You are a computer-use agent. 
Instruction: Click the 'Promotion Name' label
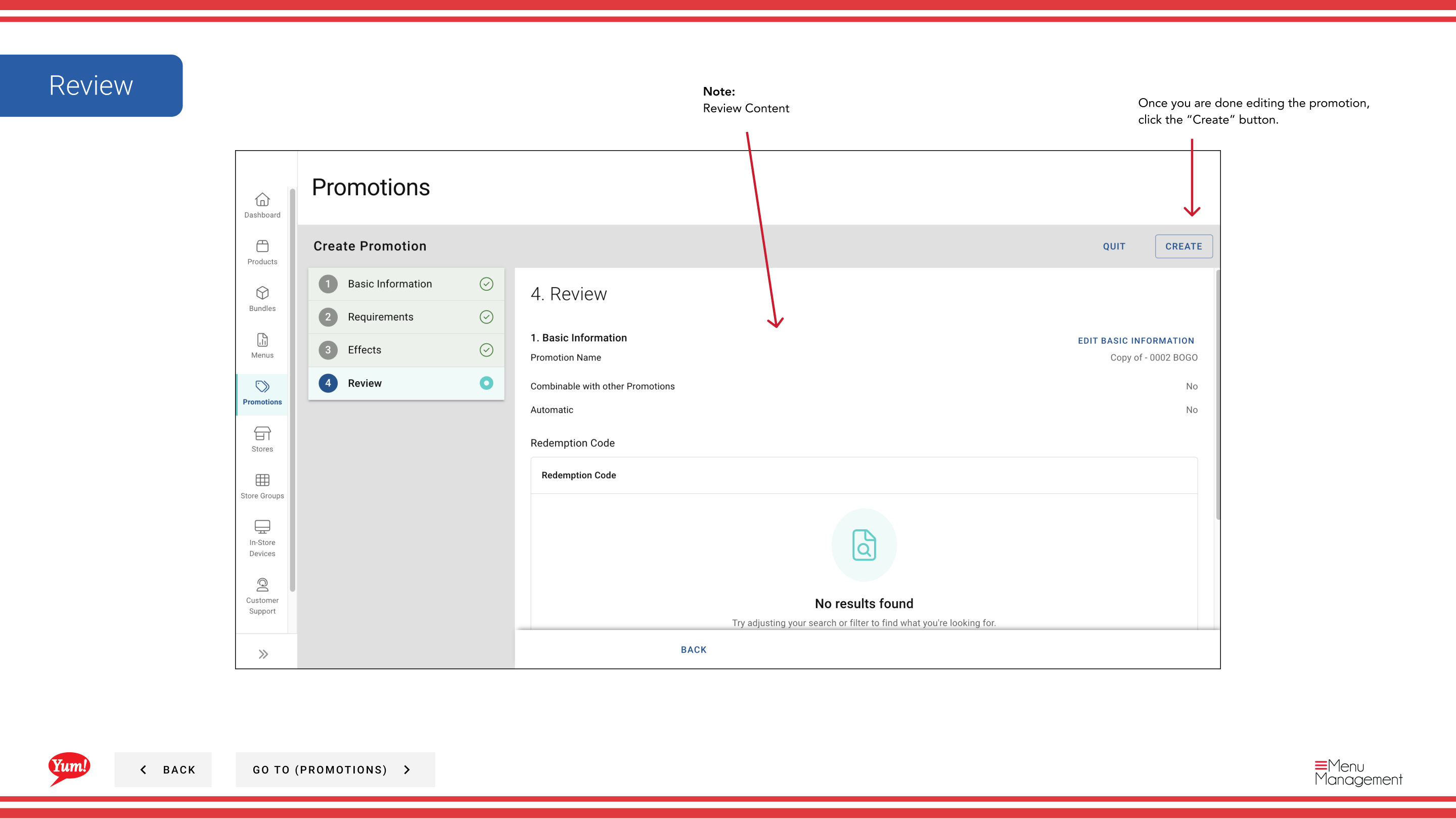(x=566, y=358)
